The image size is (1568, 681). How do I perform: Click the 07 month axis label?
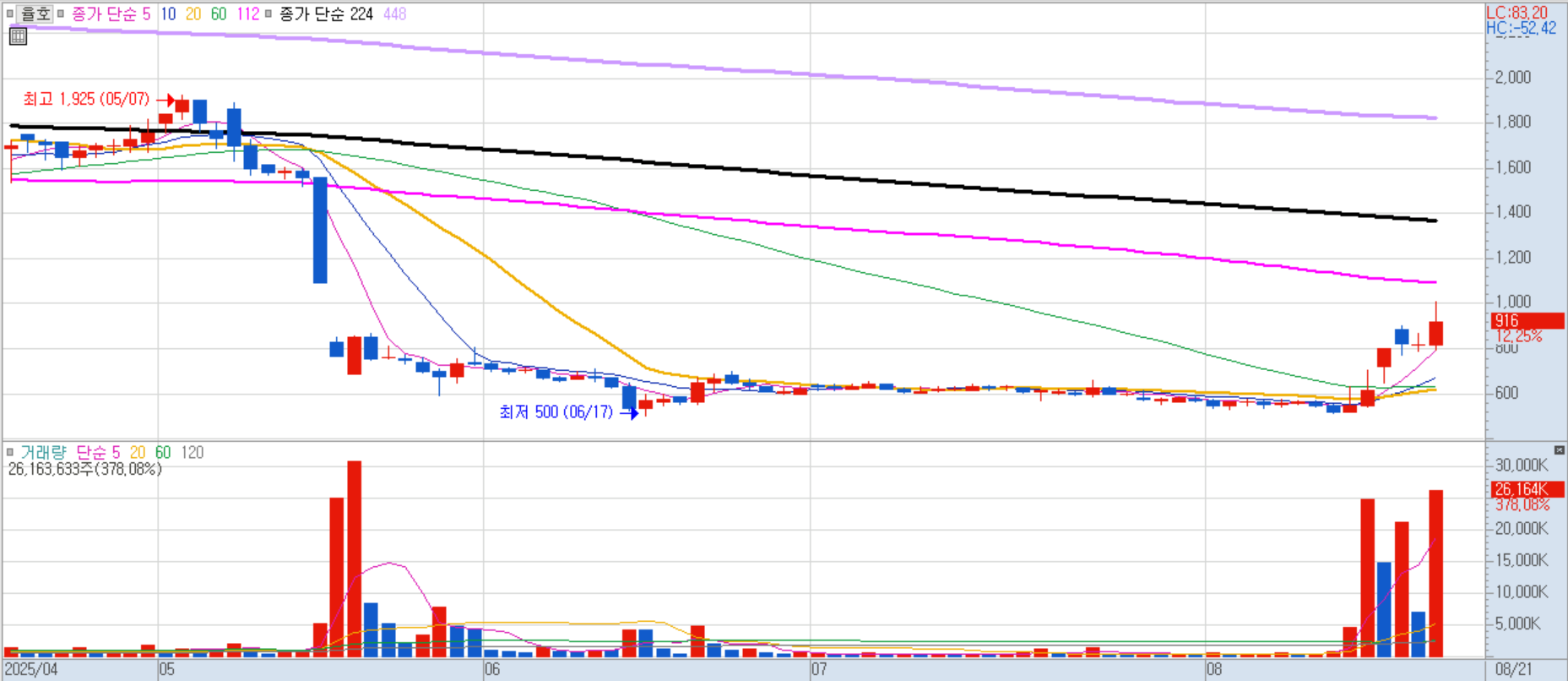pyautogui.click(x=819, y=669)
